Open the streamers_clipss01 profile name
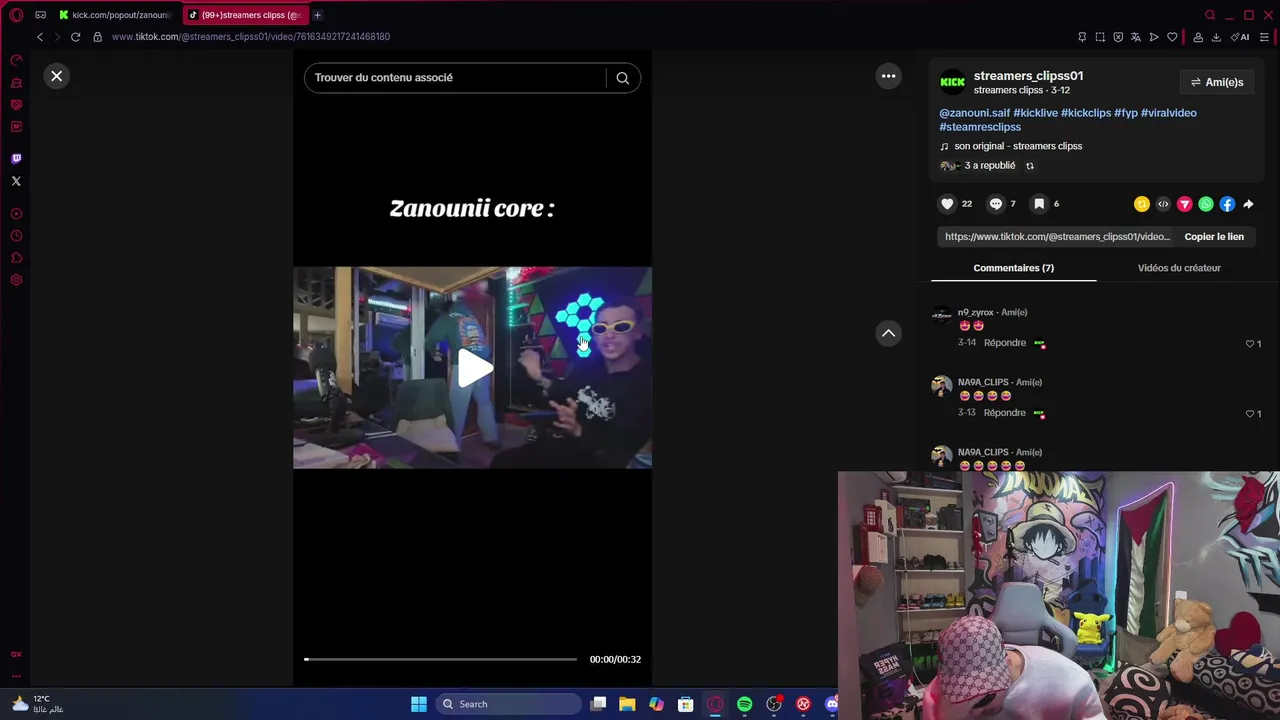The image size is (1280, 720). pos(1028,76)
